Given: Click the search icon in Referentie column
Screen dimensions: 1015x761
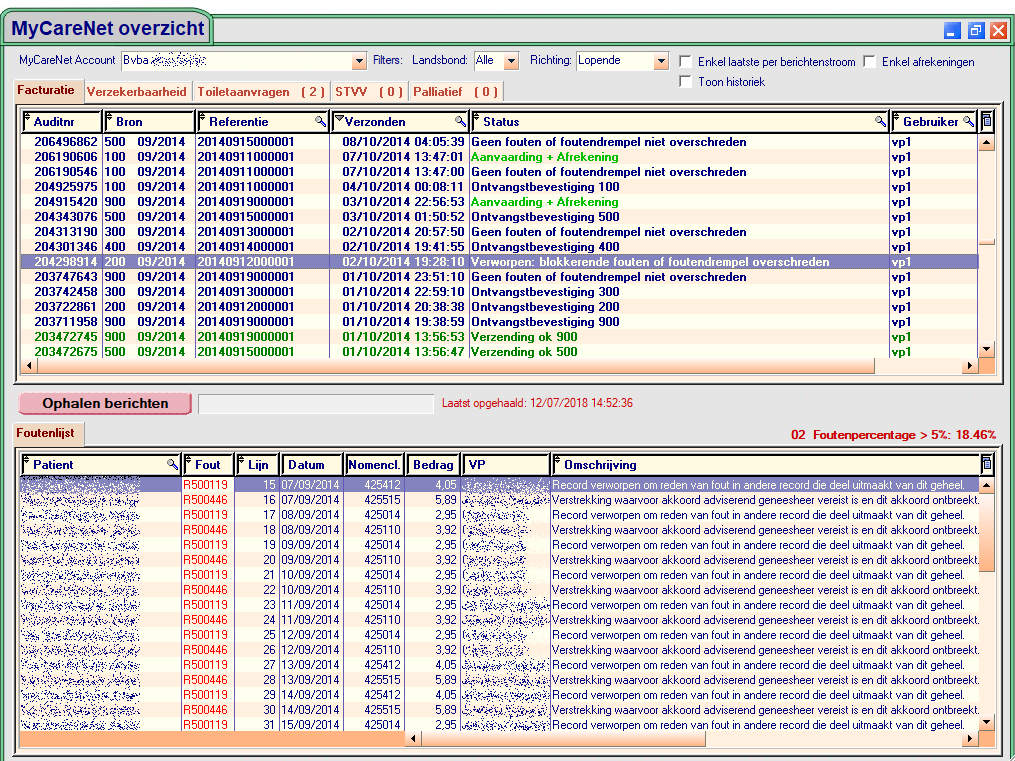Looking at the screenshot, I should coord(320,121).
